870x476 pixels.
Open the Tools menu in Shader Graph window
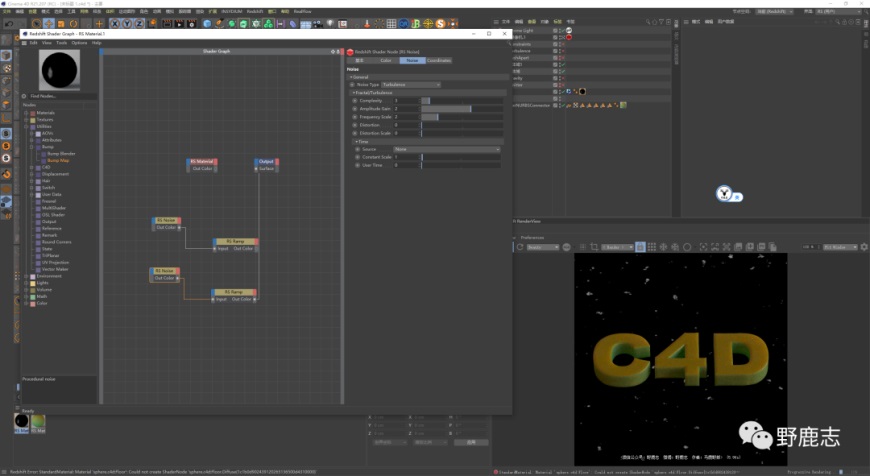click(62, 43)
